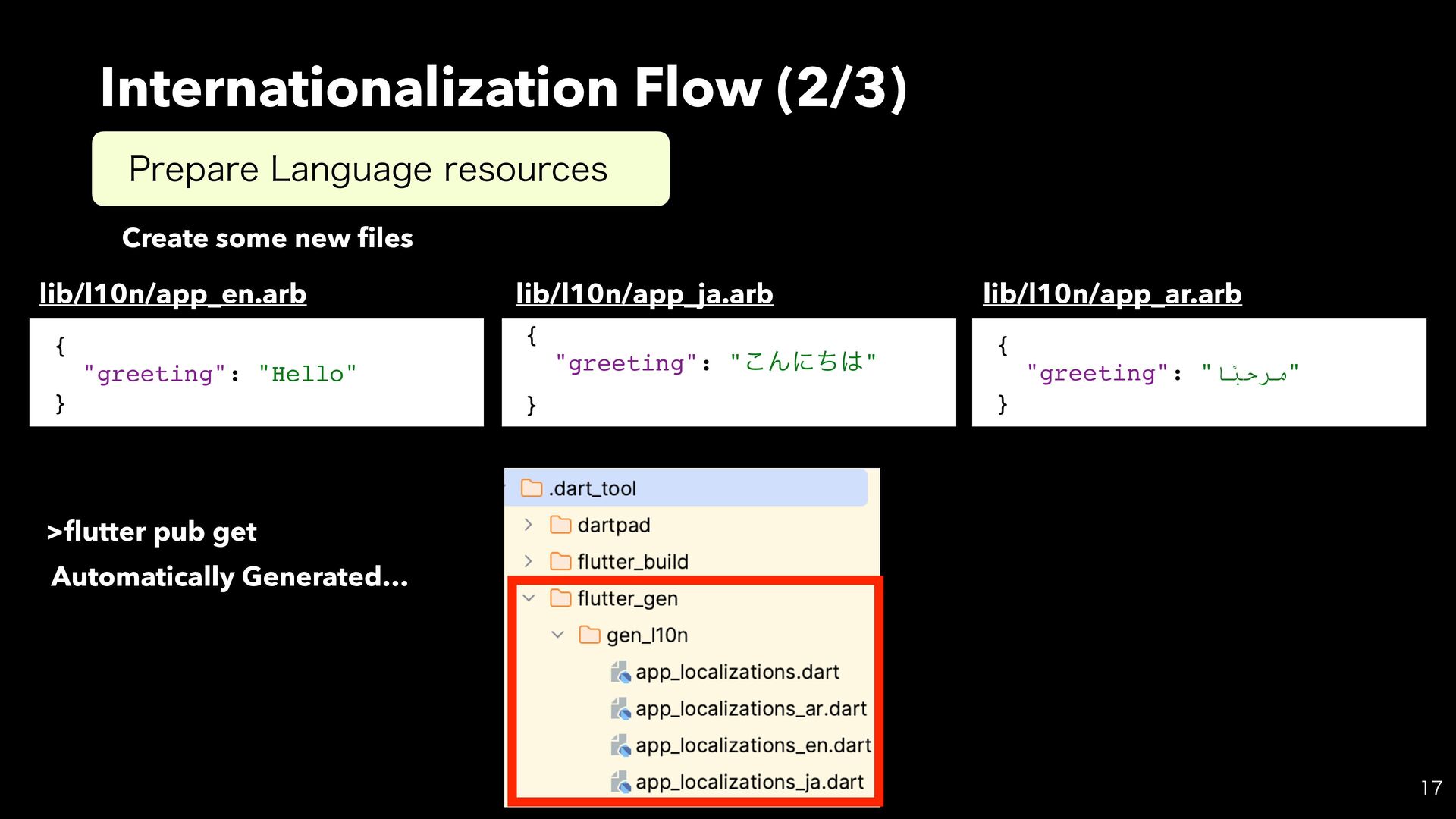Click the lib/l10n/app_ja.arb underlined heading
Screen dimensions: 1456x819
(644, 293)
